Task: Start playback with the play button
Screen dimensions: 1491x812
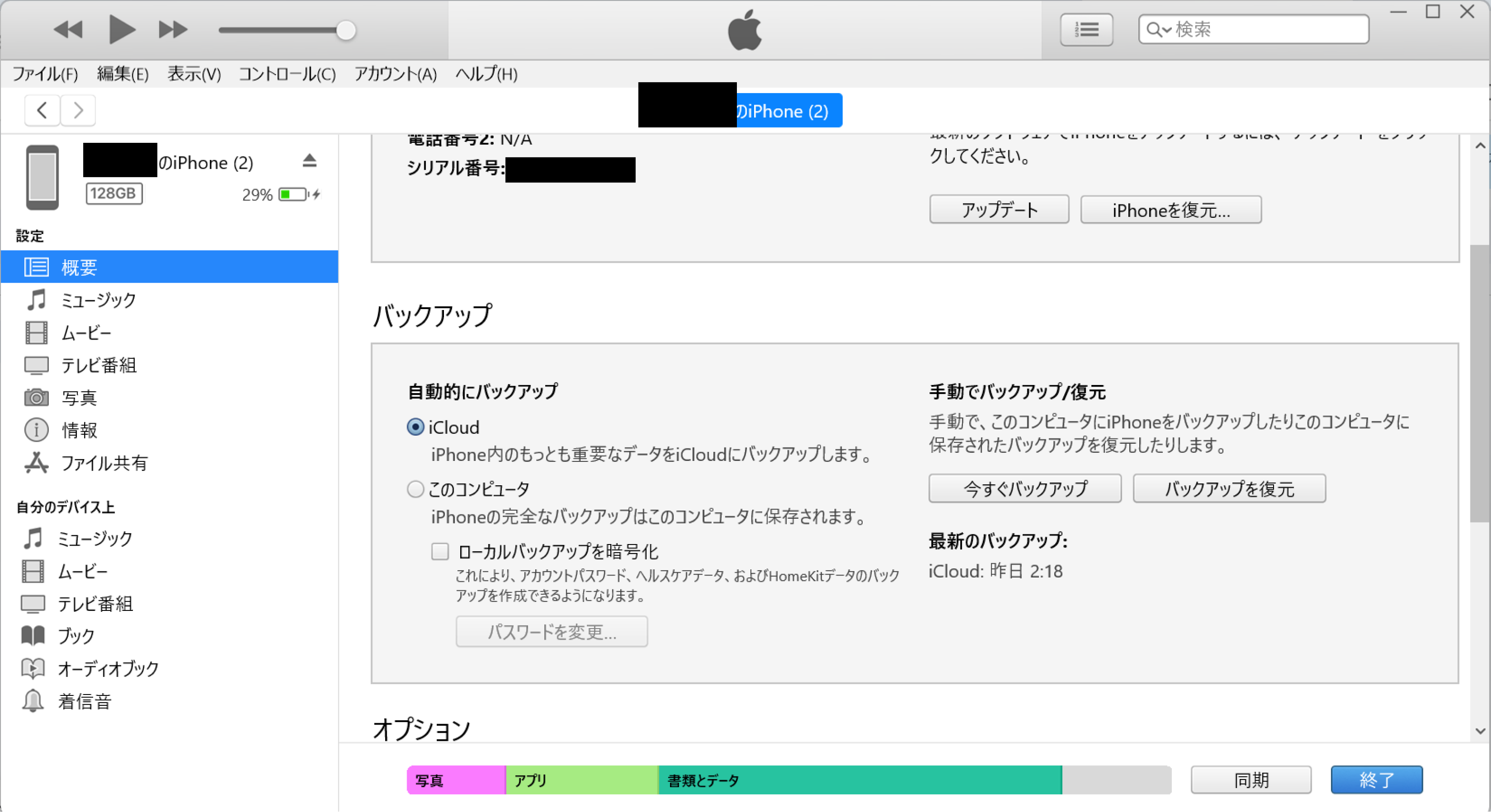Action: pos(121,30)
